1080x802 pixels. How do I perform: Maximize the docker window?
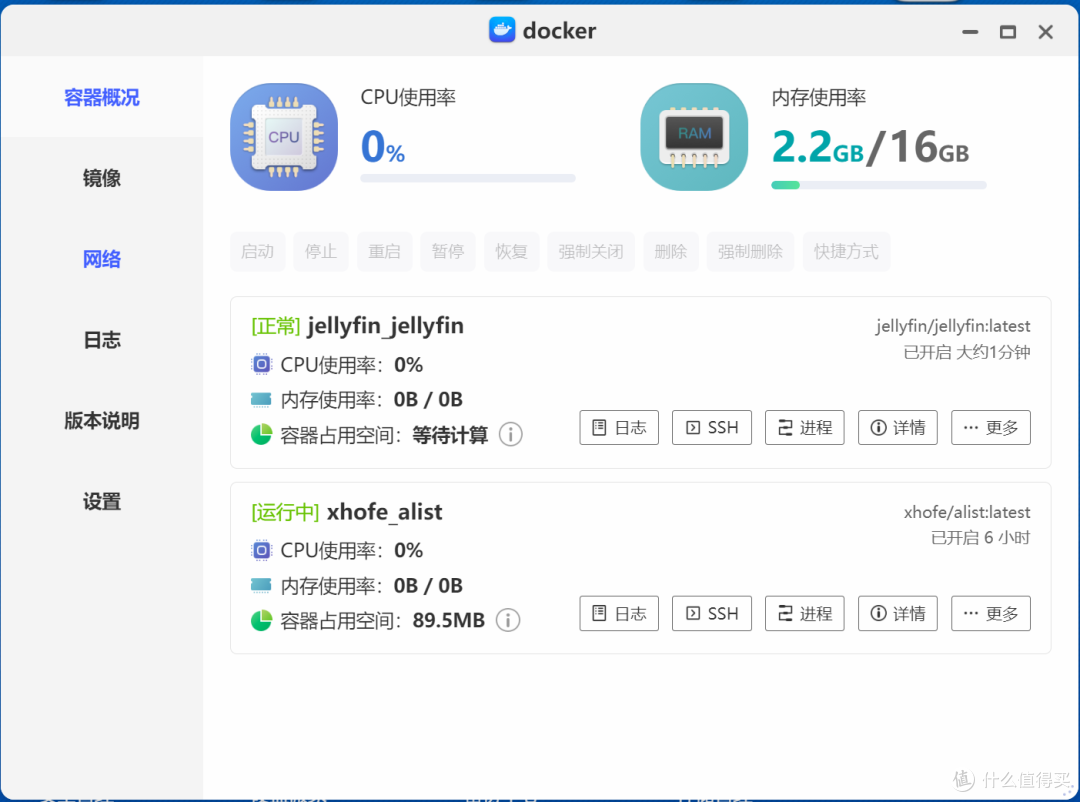[1008, 32]
